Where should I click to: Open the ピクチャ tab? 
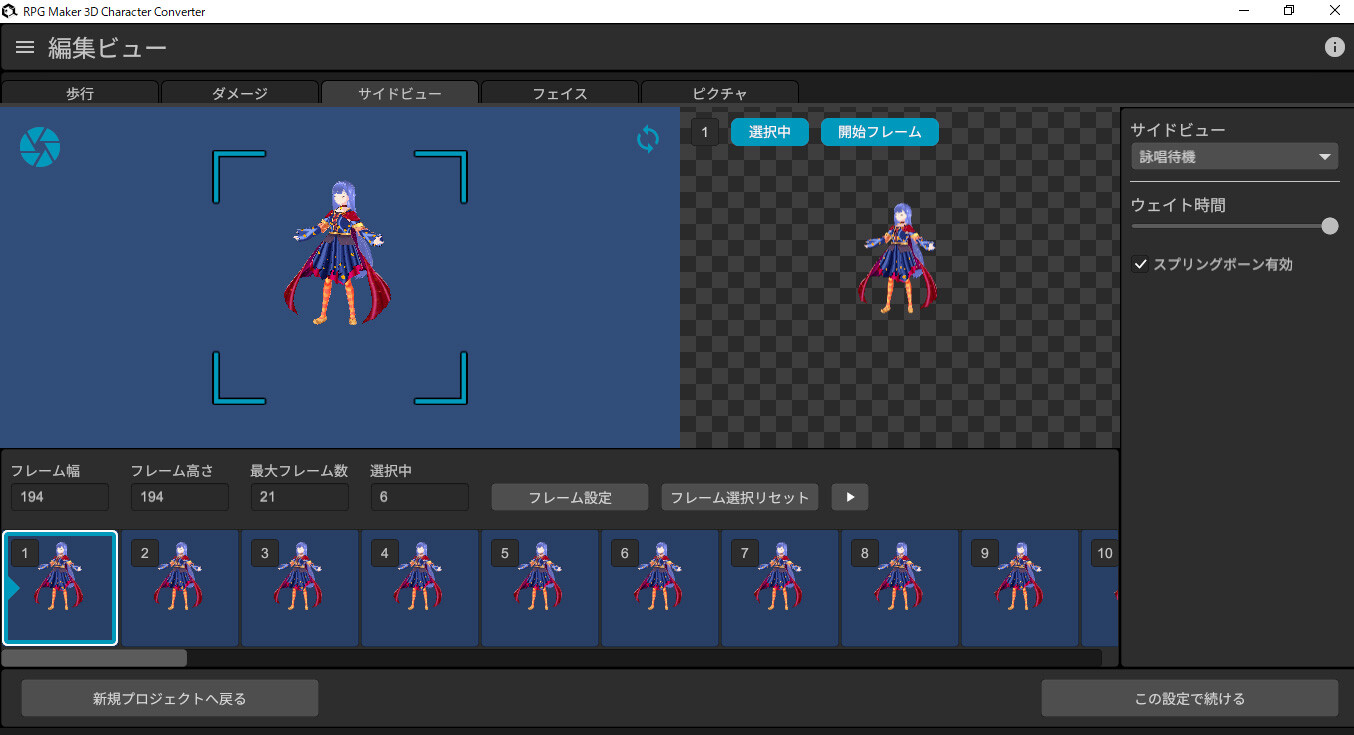pos(719,92)
